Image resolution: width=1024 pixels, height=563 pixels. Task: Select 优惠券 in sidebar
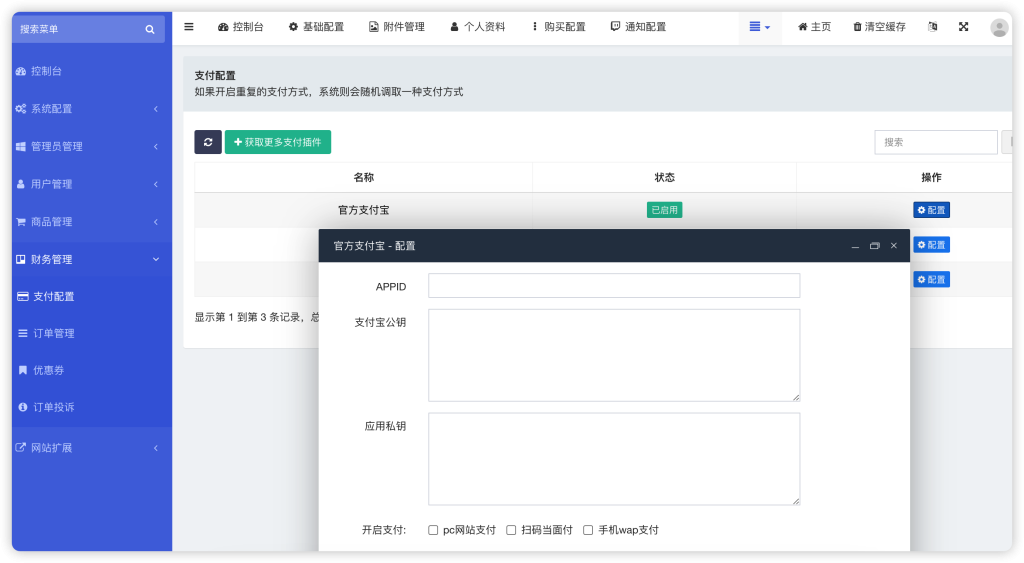click(x=91, y=370)
